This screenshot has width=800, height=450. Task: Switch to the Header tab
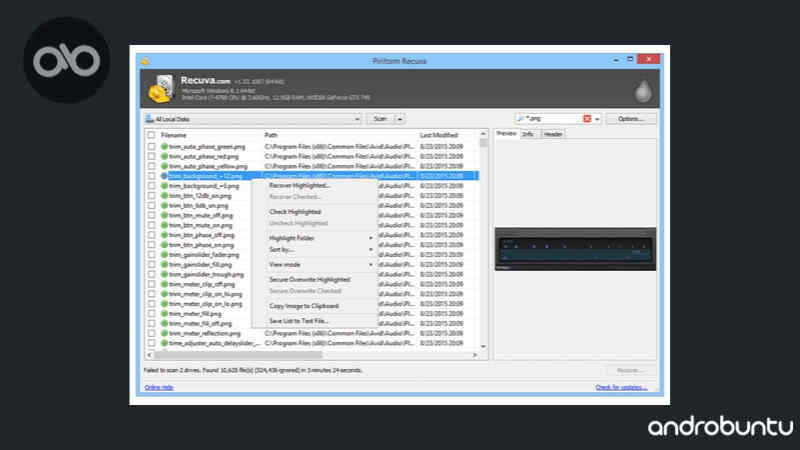coord(553,134)
